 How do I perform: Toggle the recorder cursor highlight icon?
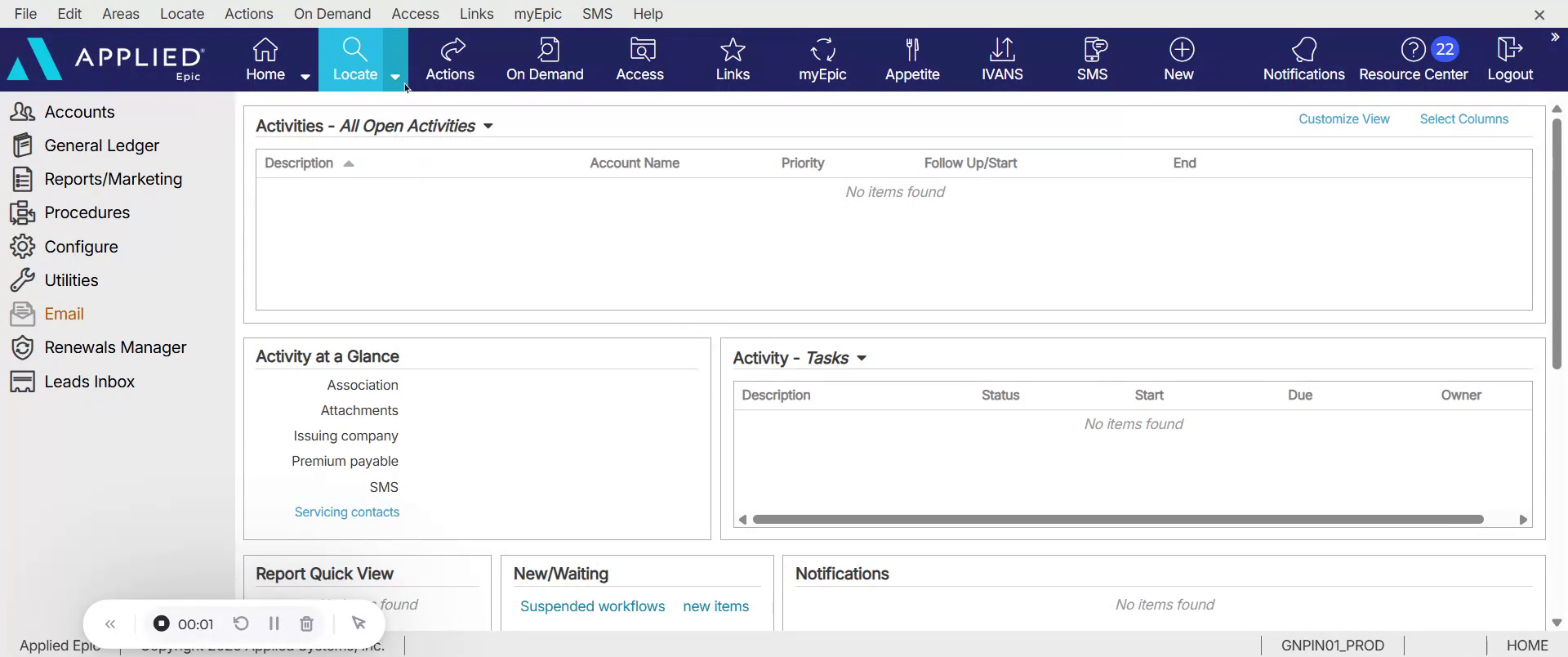pos(359,623)
